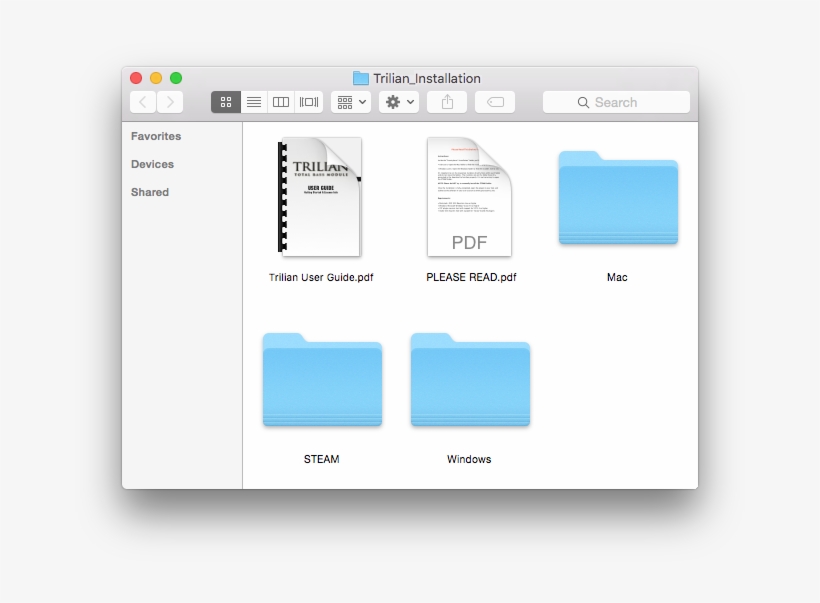Switch to list view mode

(x=254, y=102)
